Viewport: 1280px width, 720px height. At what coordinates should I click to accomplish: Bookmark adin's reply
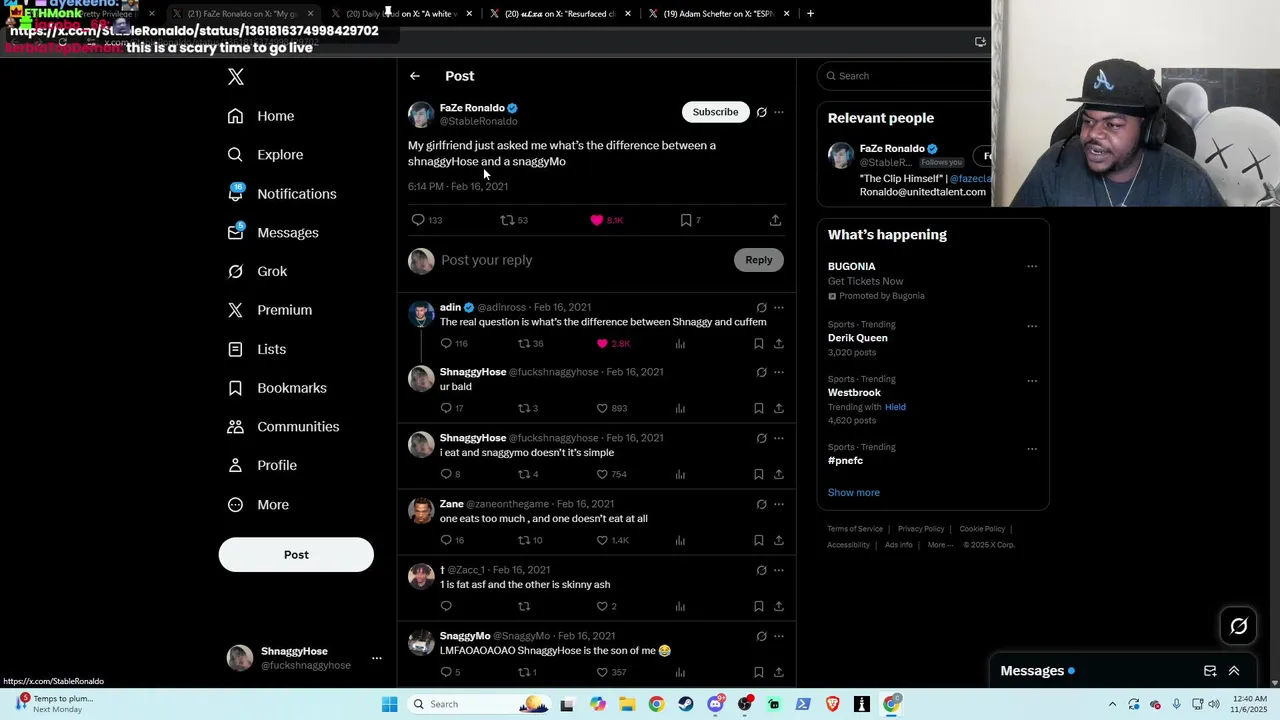(x=759, y=343)
